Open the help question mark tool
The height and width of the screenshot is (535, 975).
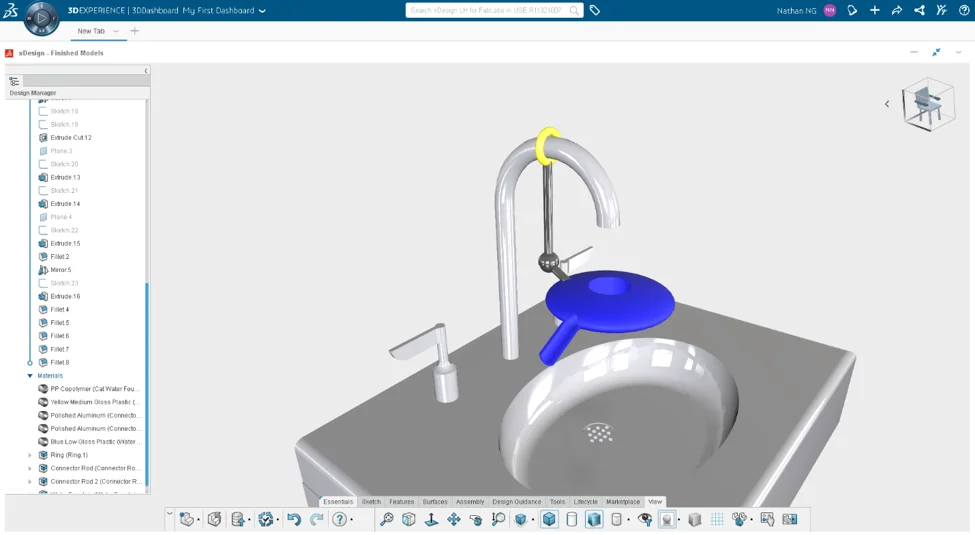[340, 519]
